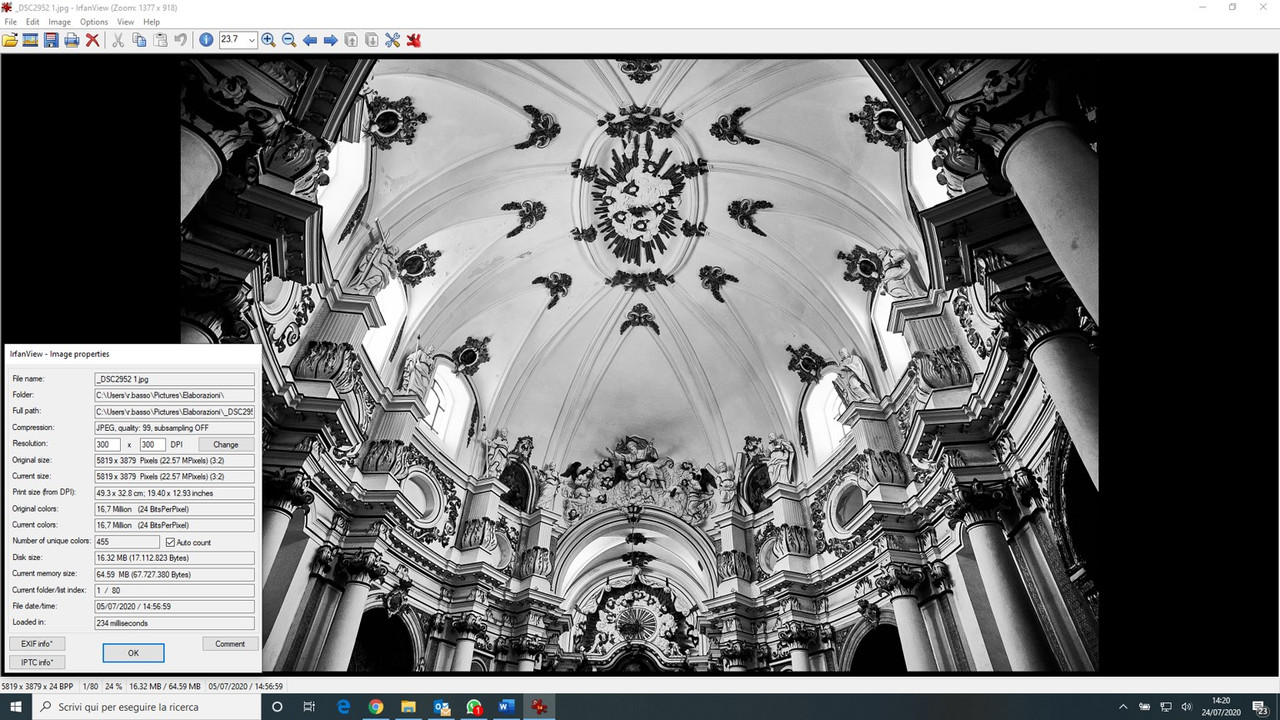Open settings with the wrench icon

click(x=392, y=40)
